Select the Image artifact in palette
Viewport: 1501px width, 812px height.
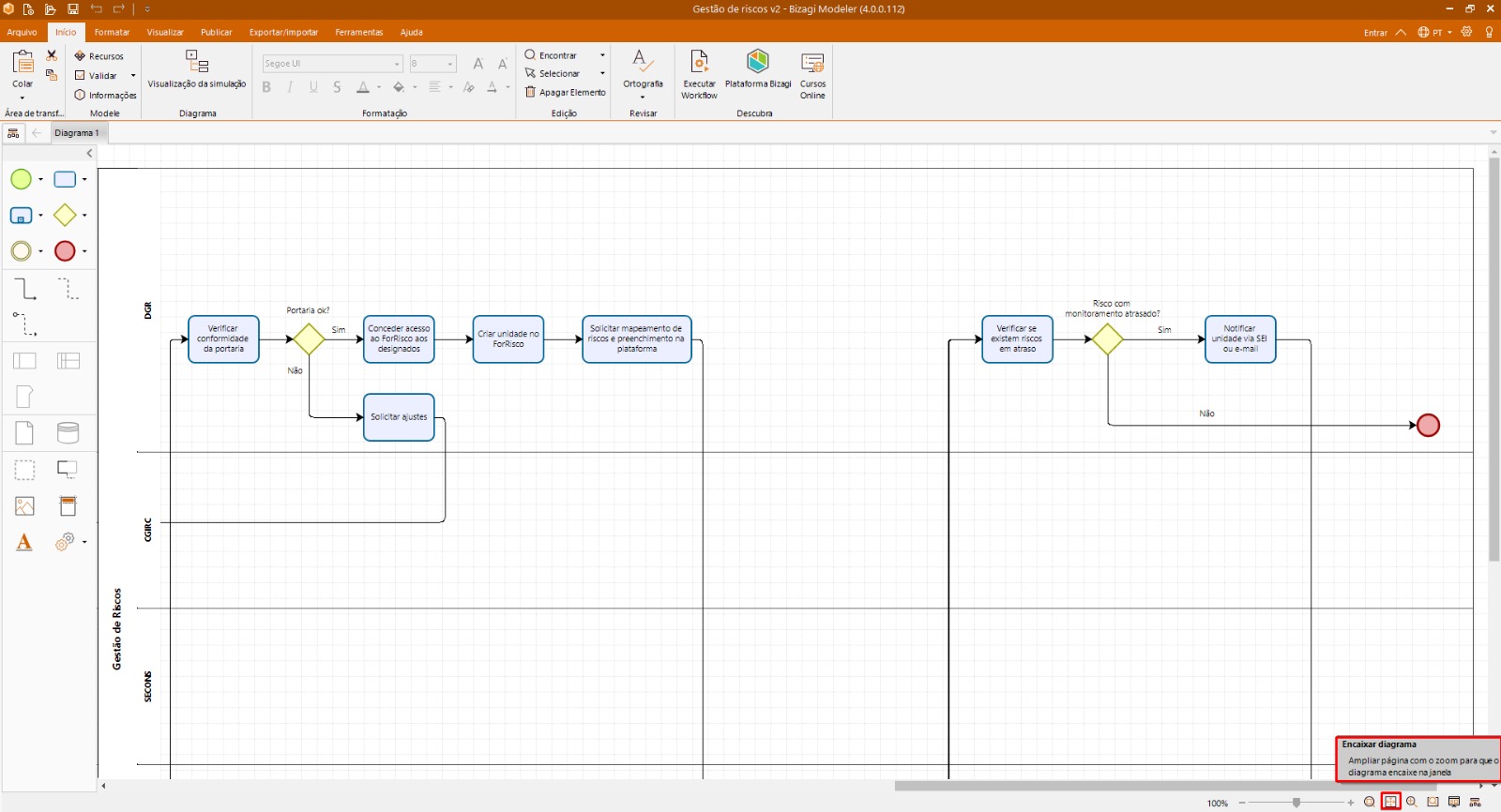[24, 506]
